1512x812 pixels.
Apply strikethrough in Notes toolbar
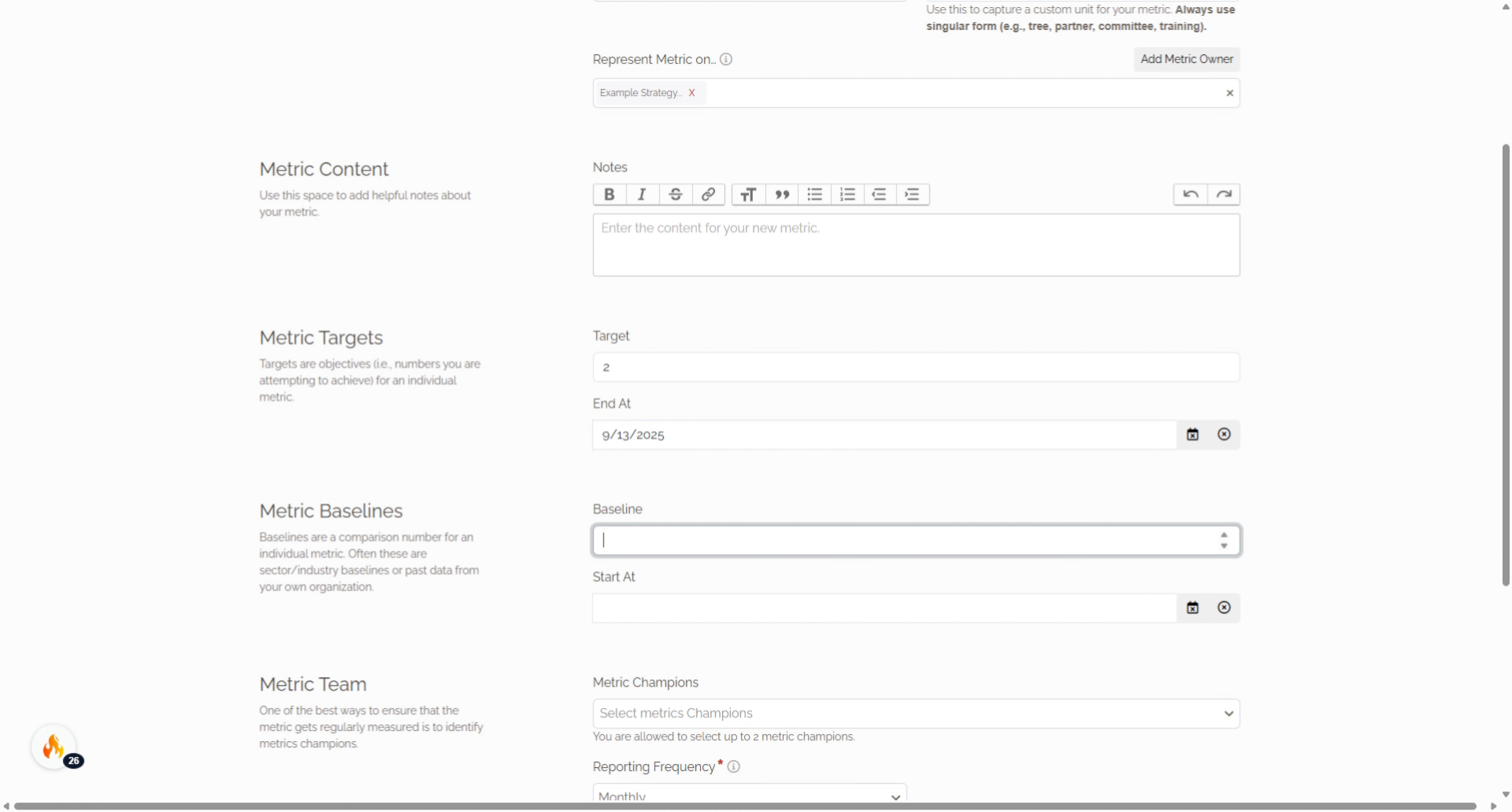pyautogui.click(x=676, y=195)
